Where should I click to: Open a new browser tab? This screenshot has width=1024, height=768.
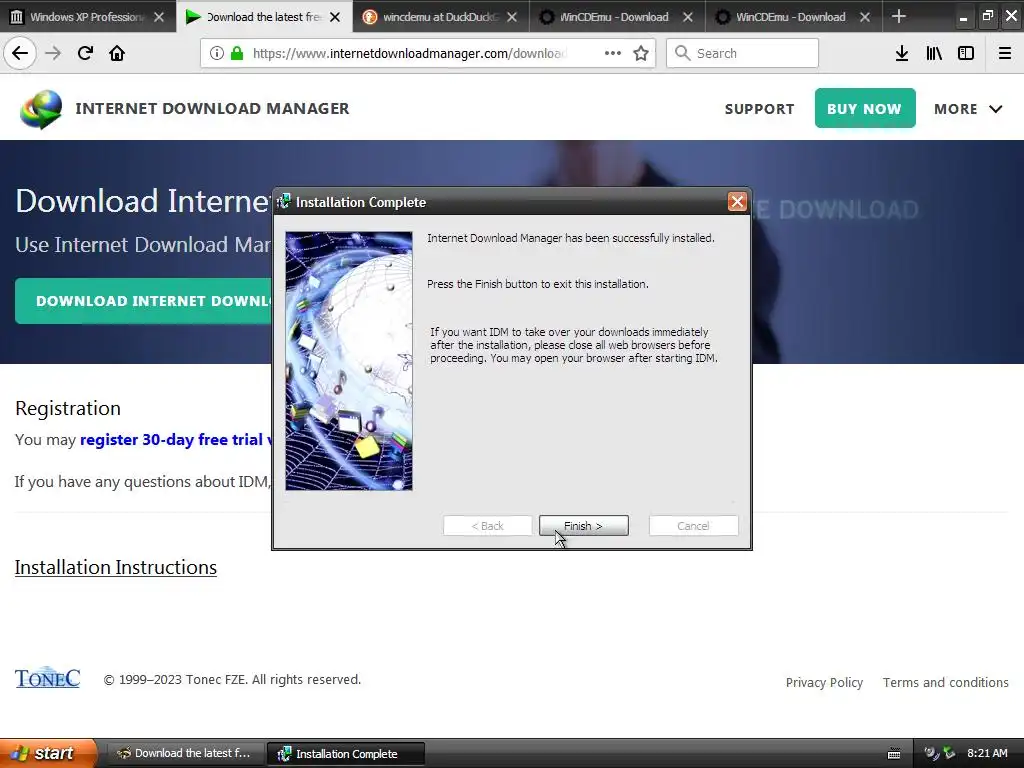(899, 16)
